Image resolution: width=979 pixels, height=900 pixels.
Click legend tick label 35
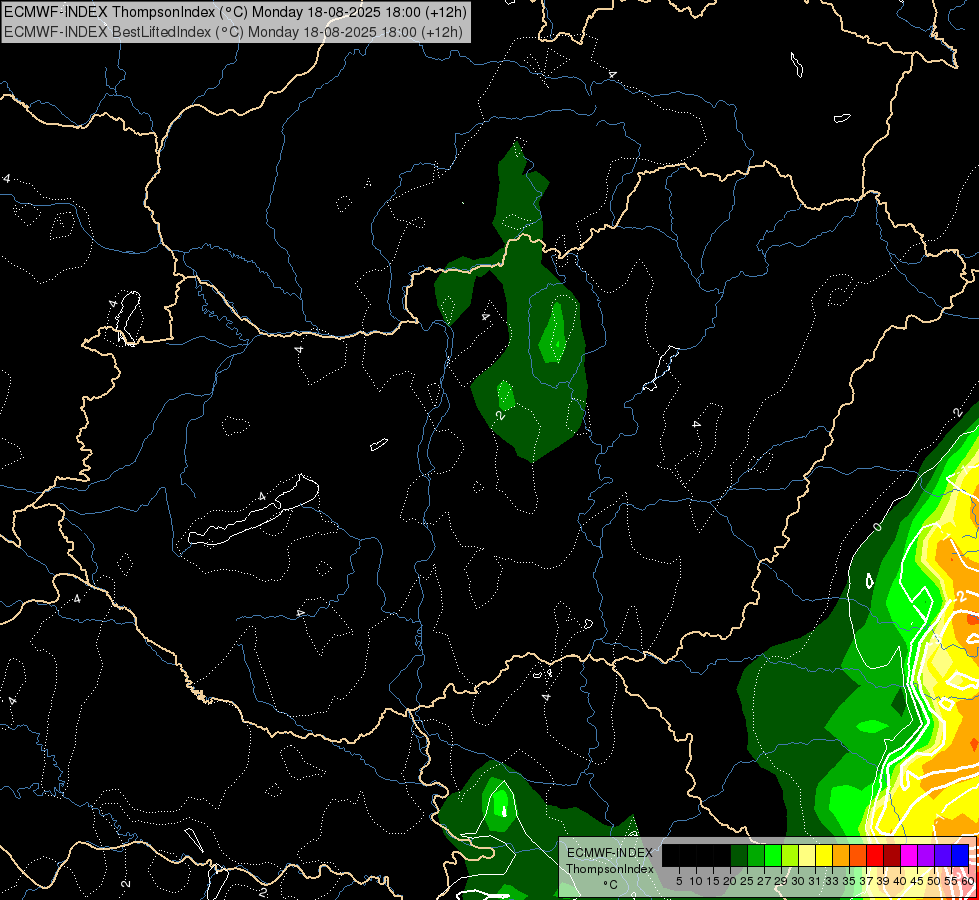pyautogui.click(x=849, y=881)
